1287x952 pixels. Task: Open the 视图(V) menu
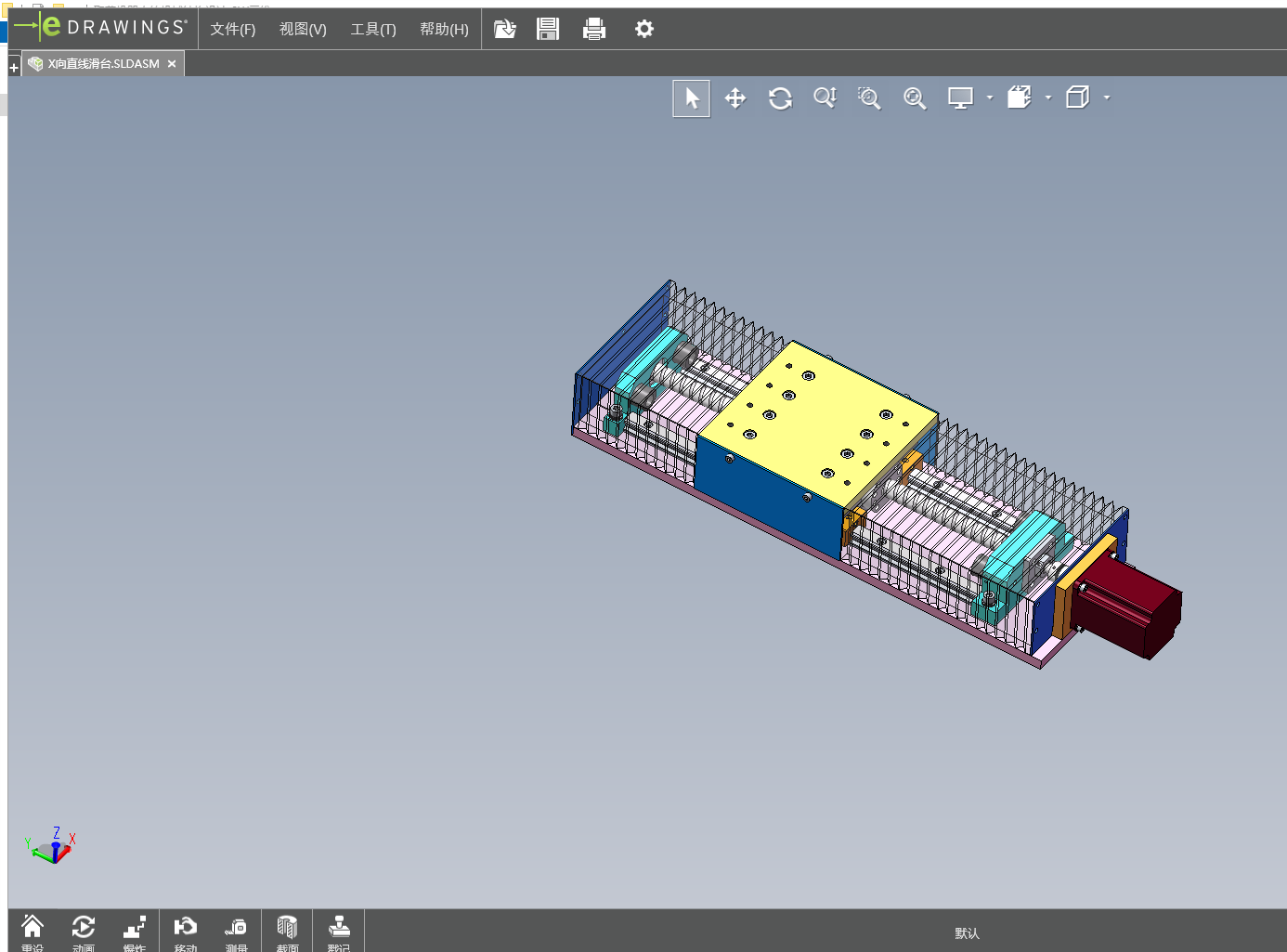point(303,30)
